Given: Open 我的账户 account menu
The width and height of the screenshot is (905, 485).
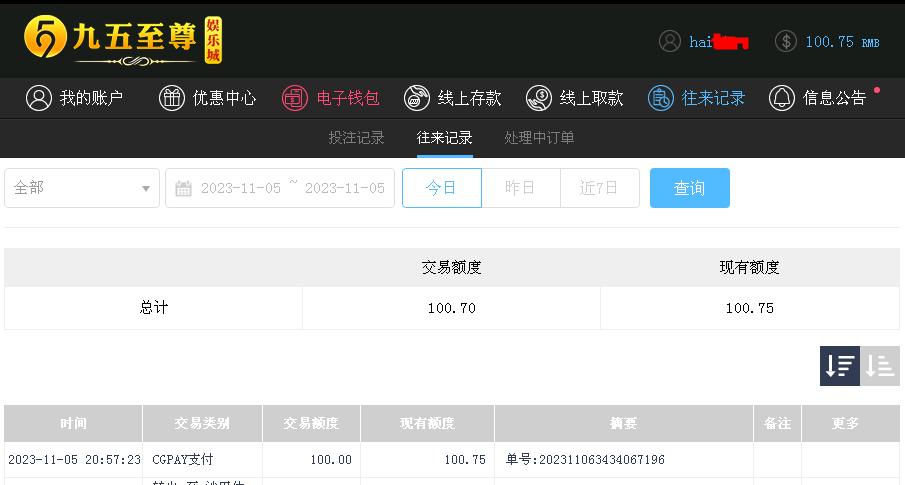Looking at the screenshot, I should click(74, 98).
